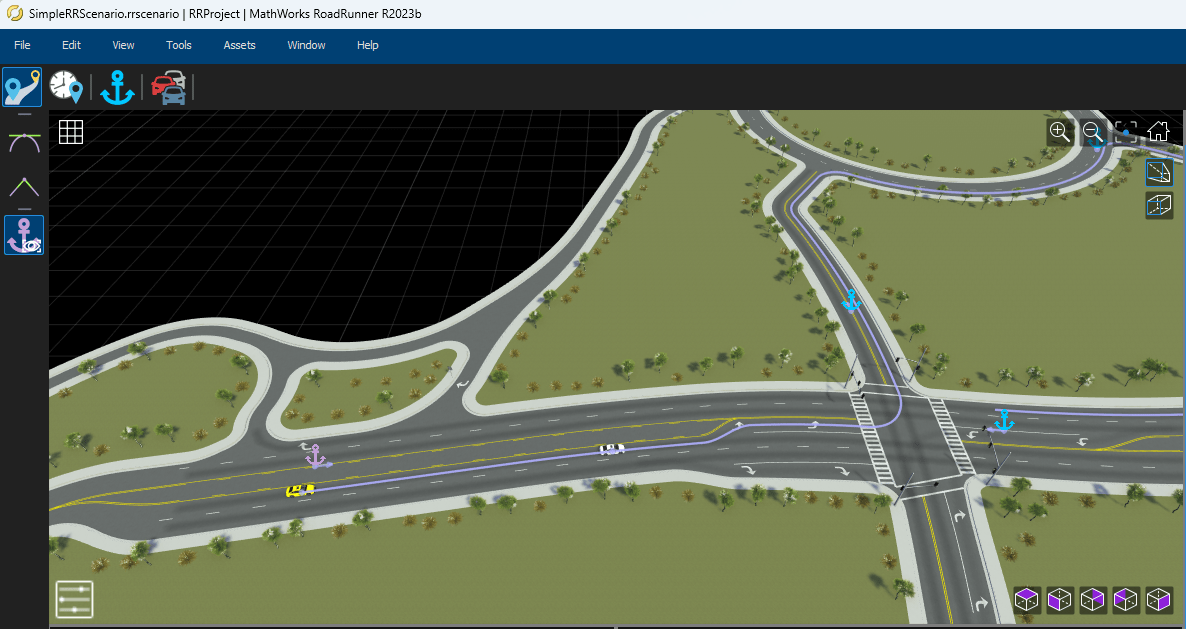
Task: Open the View menu
Action: [123, 45]
